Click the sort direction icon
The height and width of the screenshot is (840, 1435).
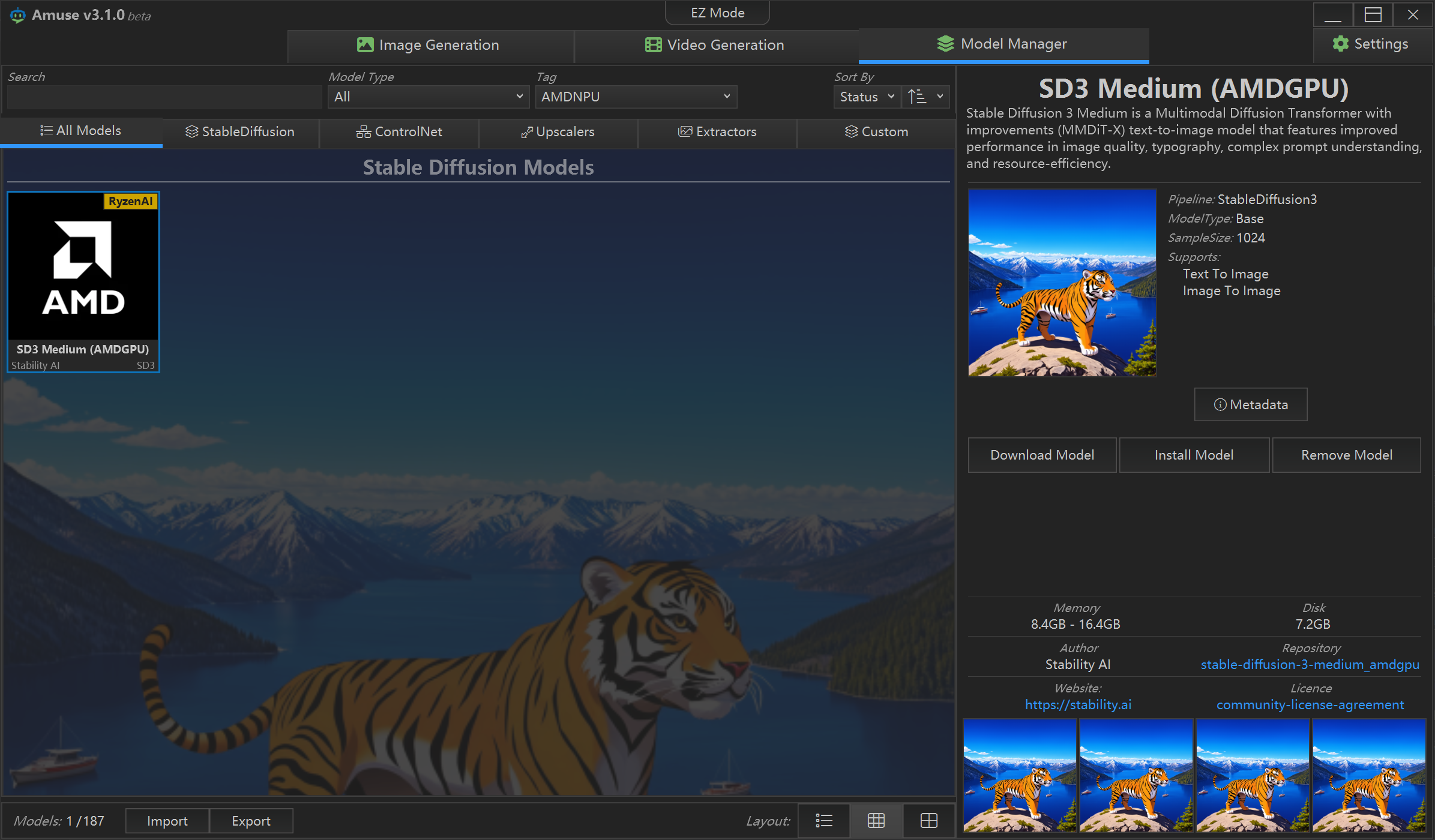pyautogui.click(x=917, y=97)
